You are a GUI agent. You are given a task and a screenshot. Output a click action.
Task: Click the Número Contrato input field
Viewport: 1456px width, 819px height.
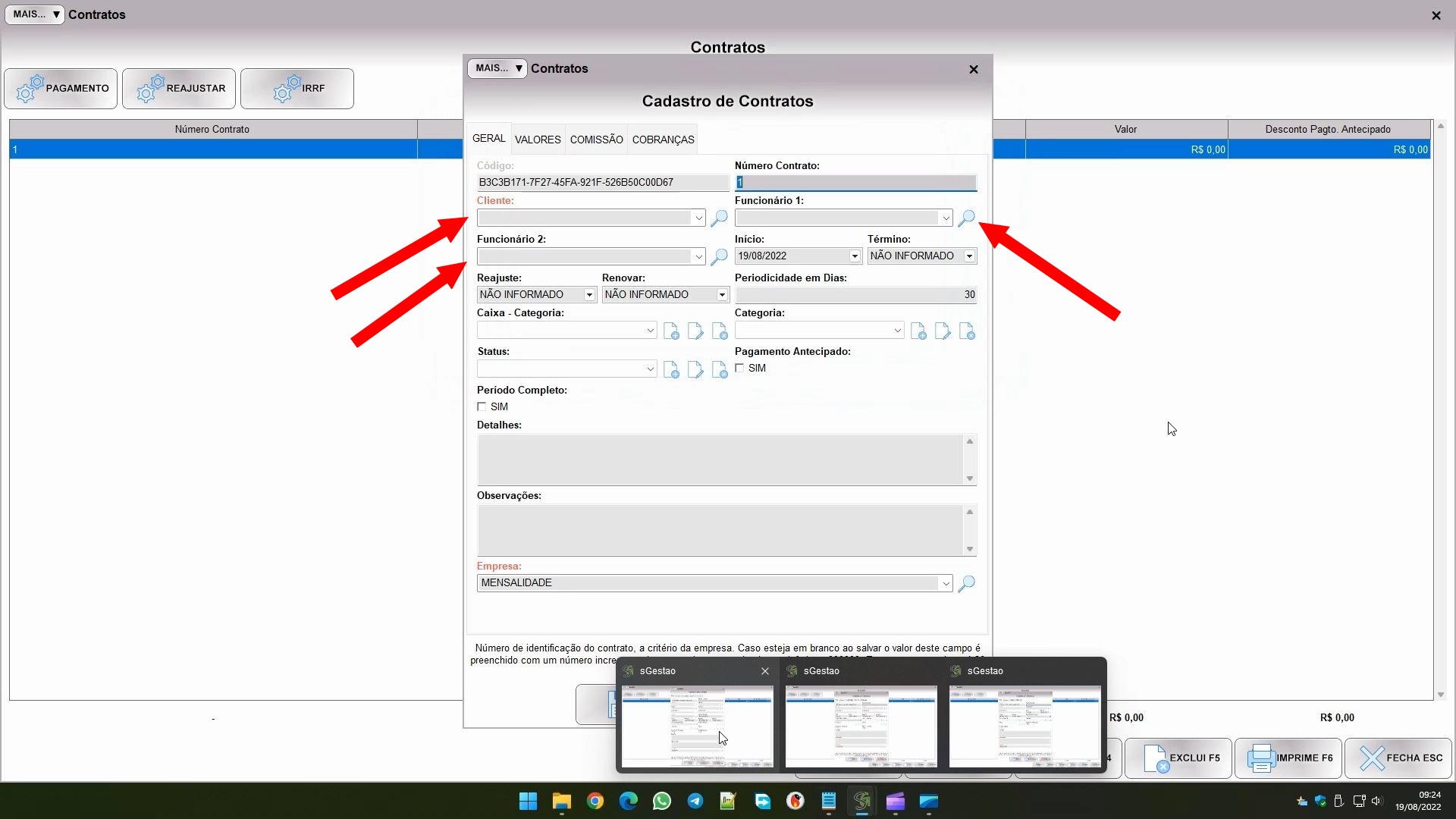pos(855,183)
